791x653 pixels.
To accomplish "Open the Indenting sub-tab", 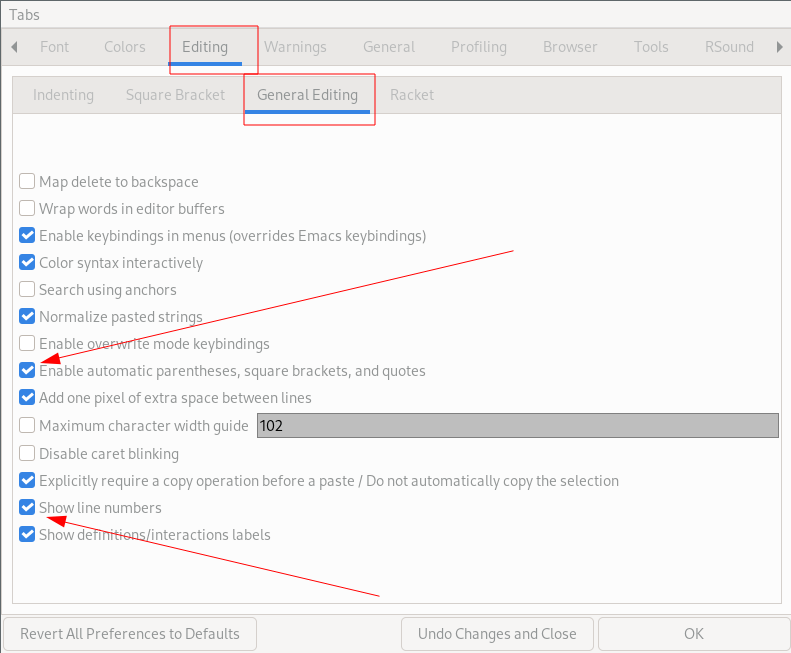I will pyautogui.click(x=63, y=95).
